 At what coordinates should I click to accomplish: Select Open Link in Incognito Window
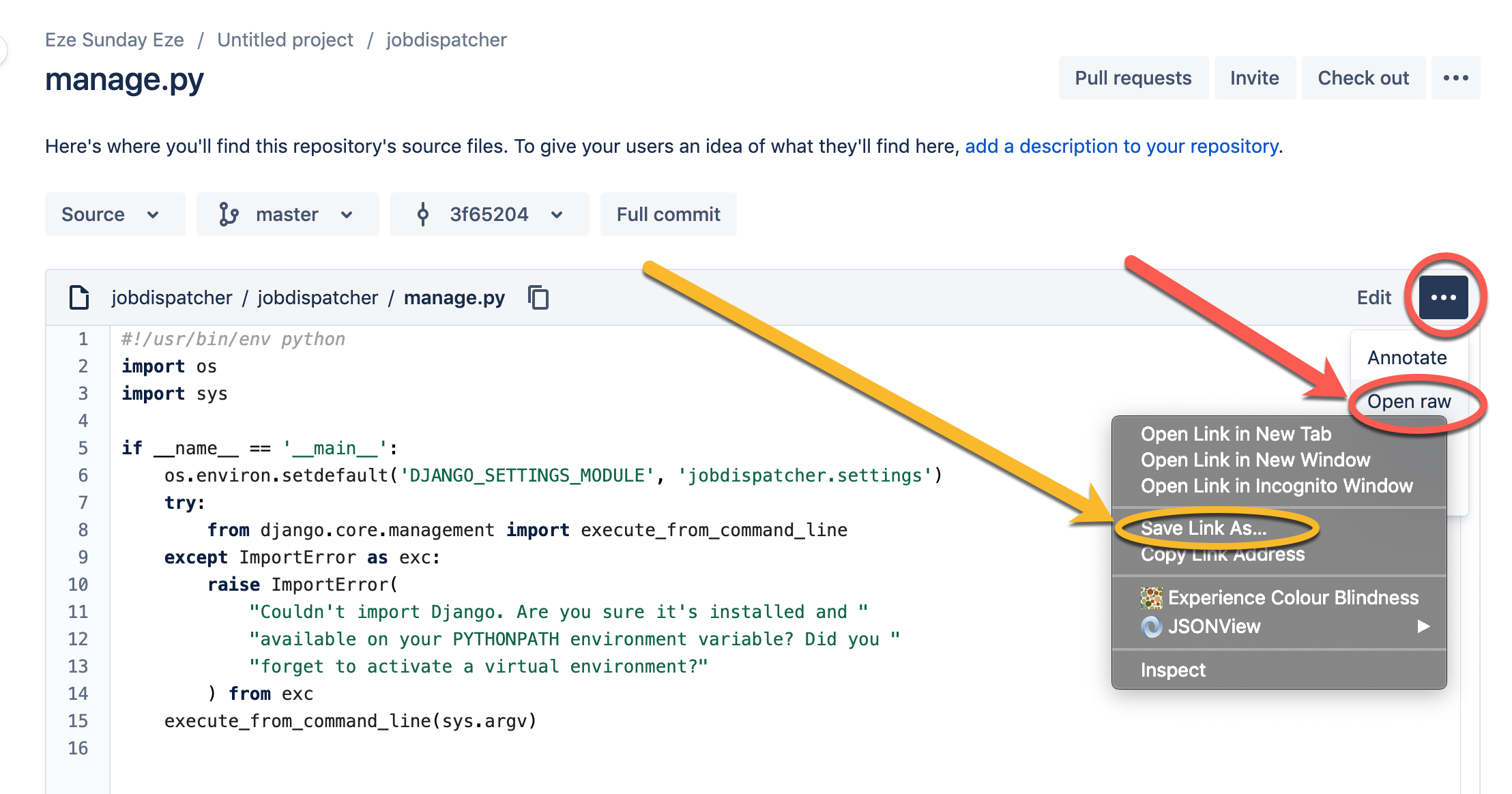1277,486
